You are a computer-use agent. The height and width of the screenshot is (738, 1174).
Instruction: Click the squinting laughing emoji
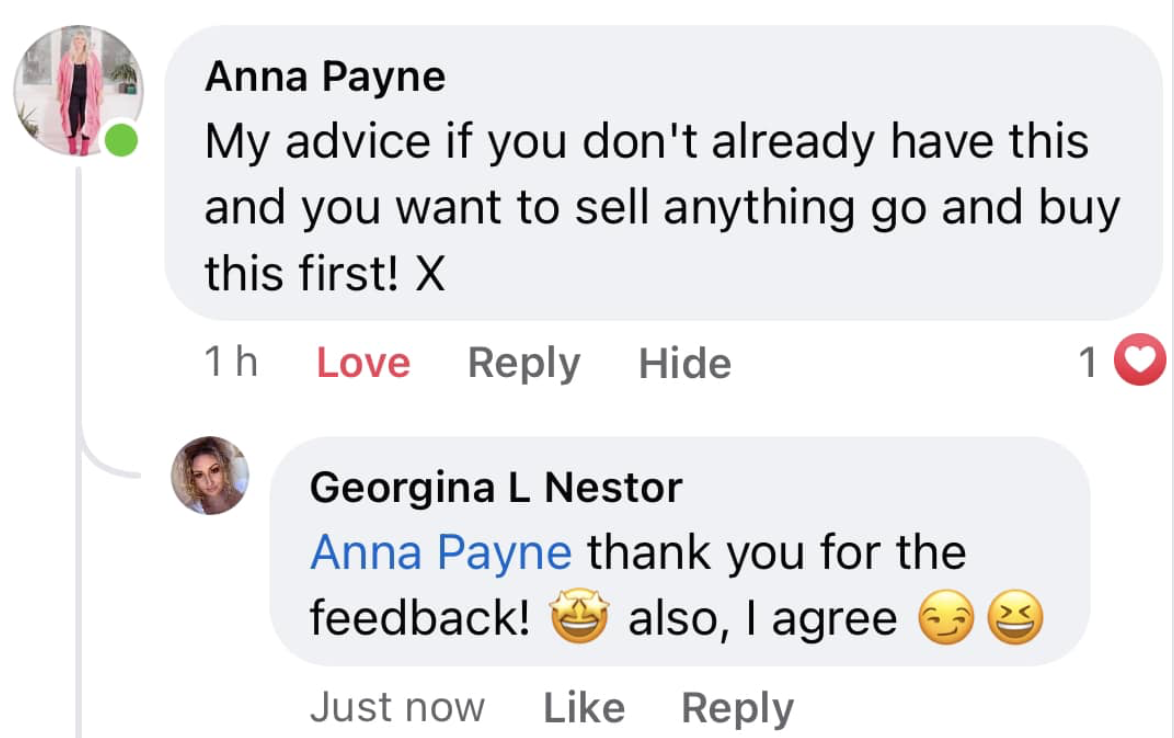click(x=1015, y=620)
